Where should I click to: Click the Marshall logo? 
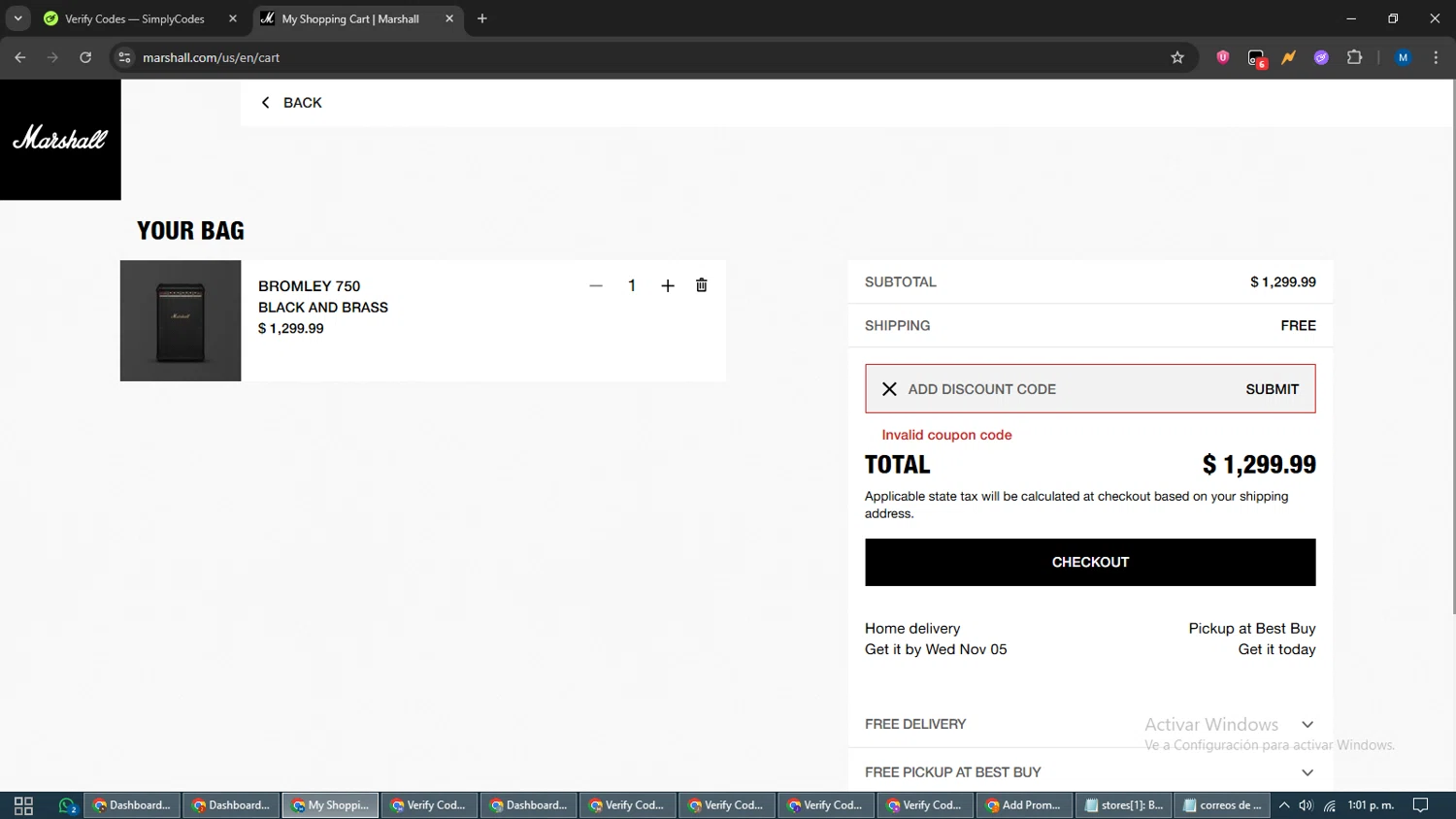point(60,139)
